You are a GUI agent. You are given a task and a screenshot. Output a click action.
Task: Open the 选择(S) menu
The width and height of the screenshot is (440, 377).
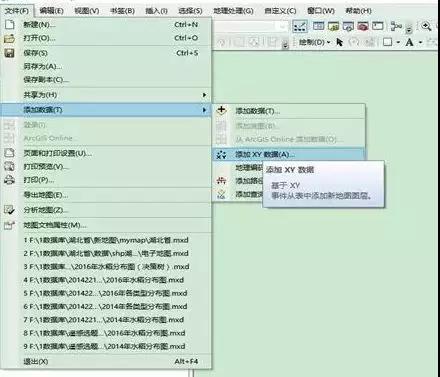pyautogui.click(x=190, y=11)
